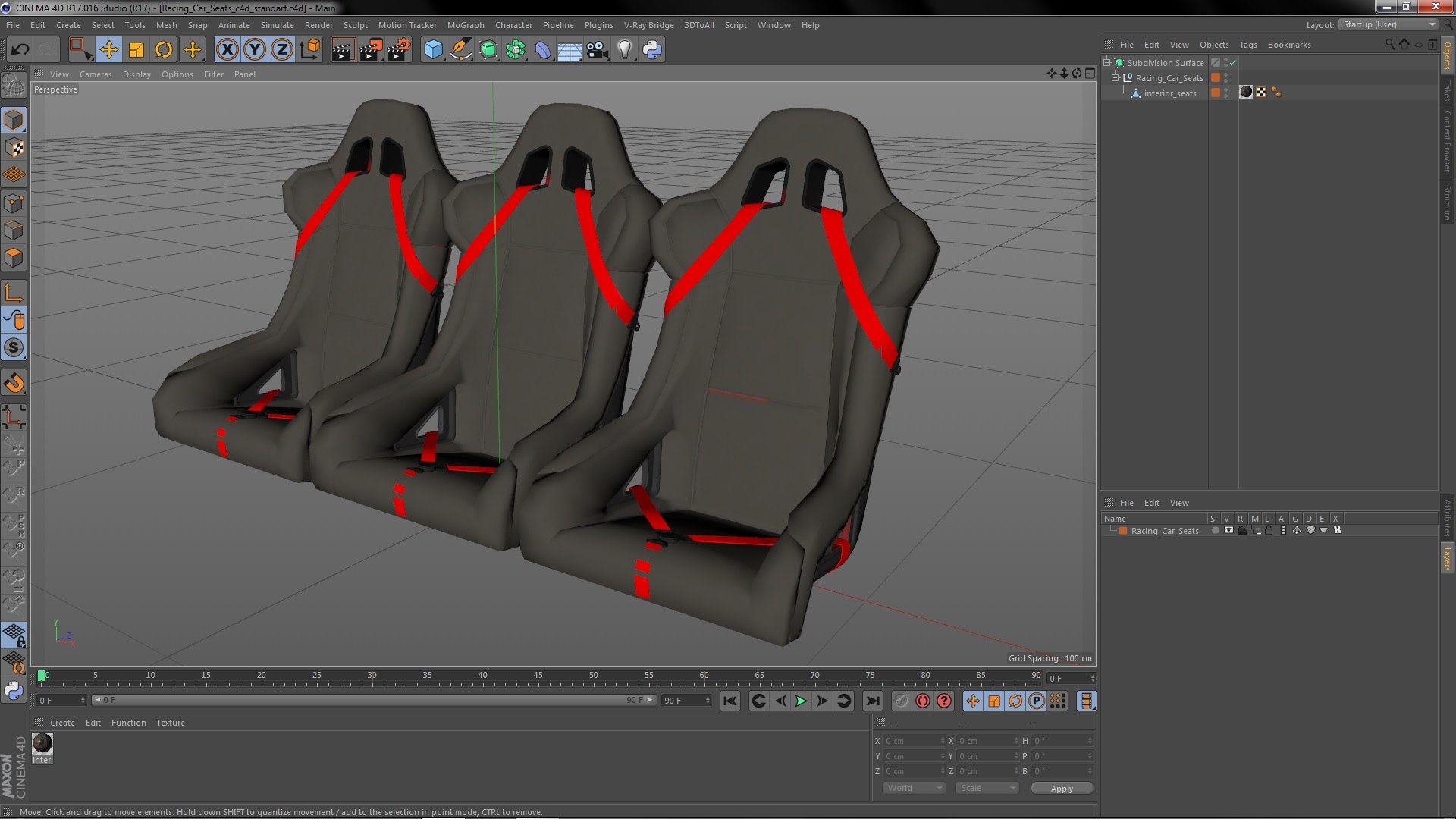
Task: Open the spline Pen tool
Action: [460, 50]
